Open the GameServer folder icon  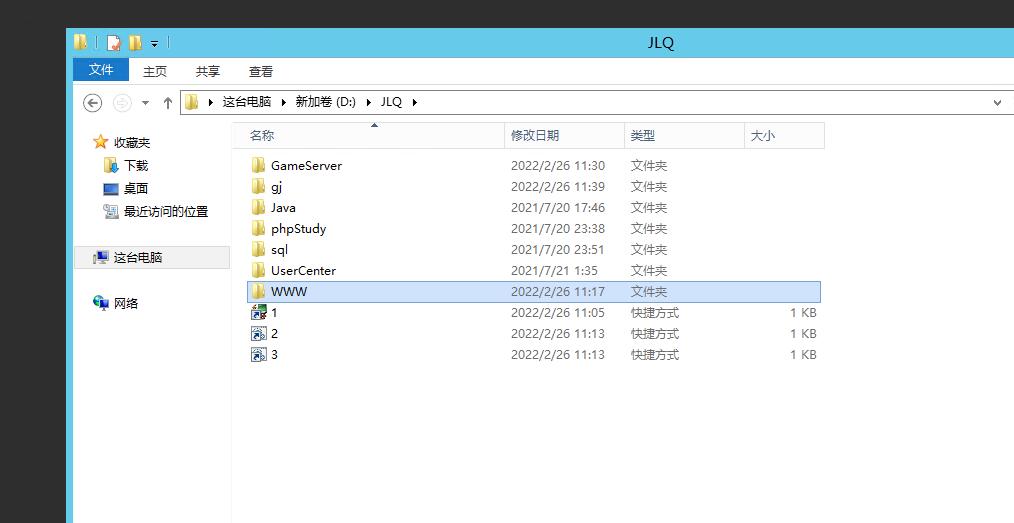tap(258, 166)
